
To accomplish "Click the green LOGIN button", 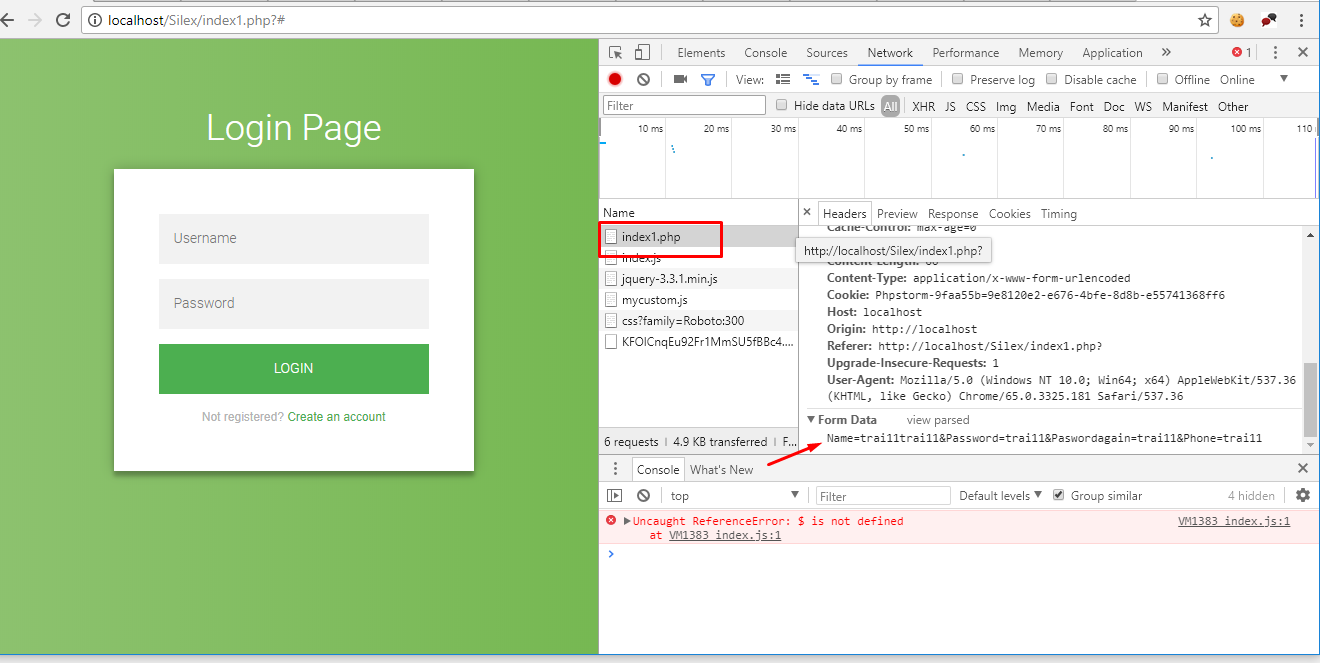I will point(293,369).
